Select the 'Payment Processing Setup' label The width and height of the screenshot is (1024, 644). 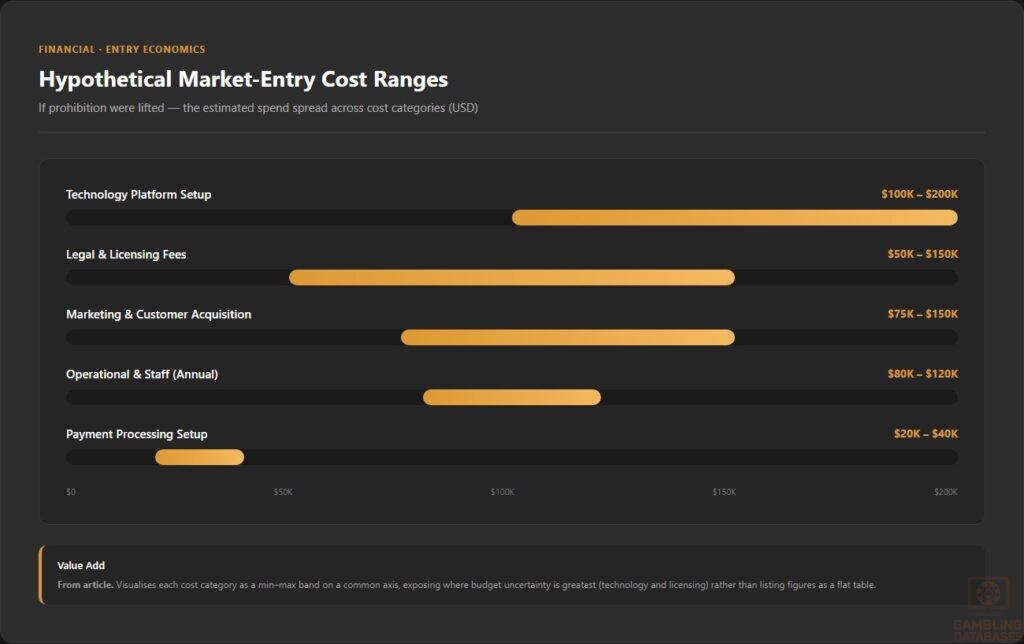tap(136, 434)
